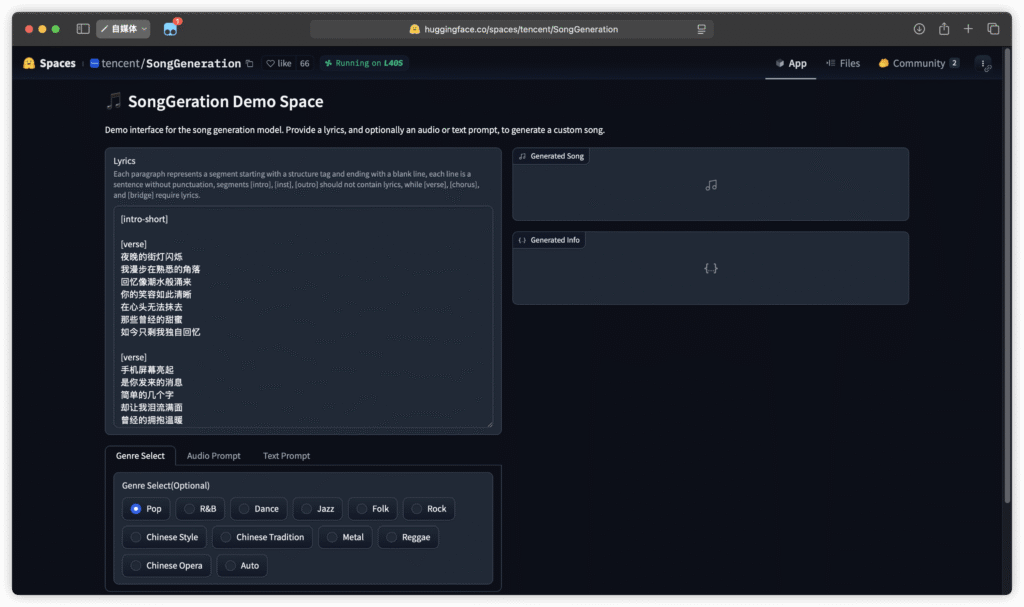Like the SongGeneration space
Viewport: 1024px width, 607px height.
tap(279, 63)
